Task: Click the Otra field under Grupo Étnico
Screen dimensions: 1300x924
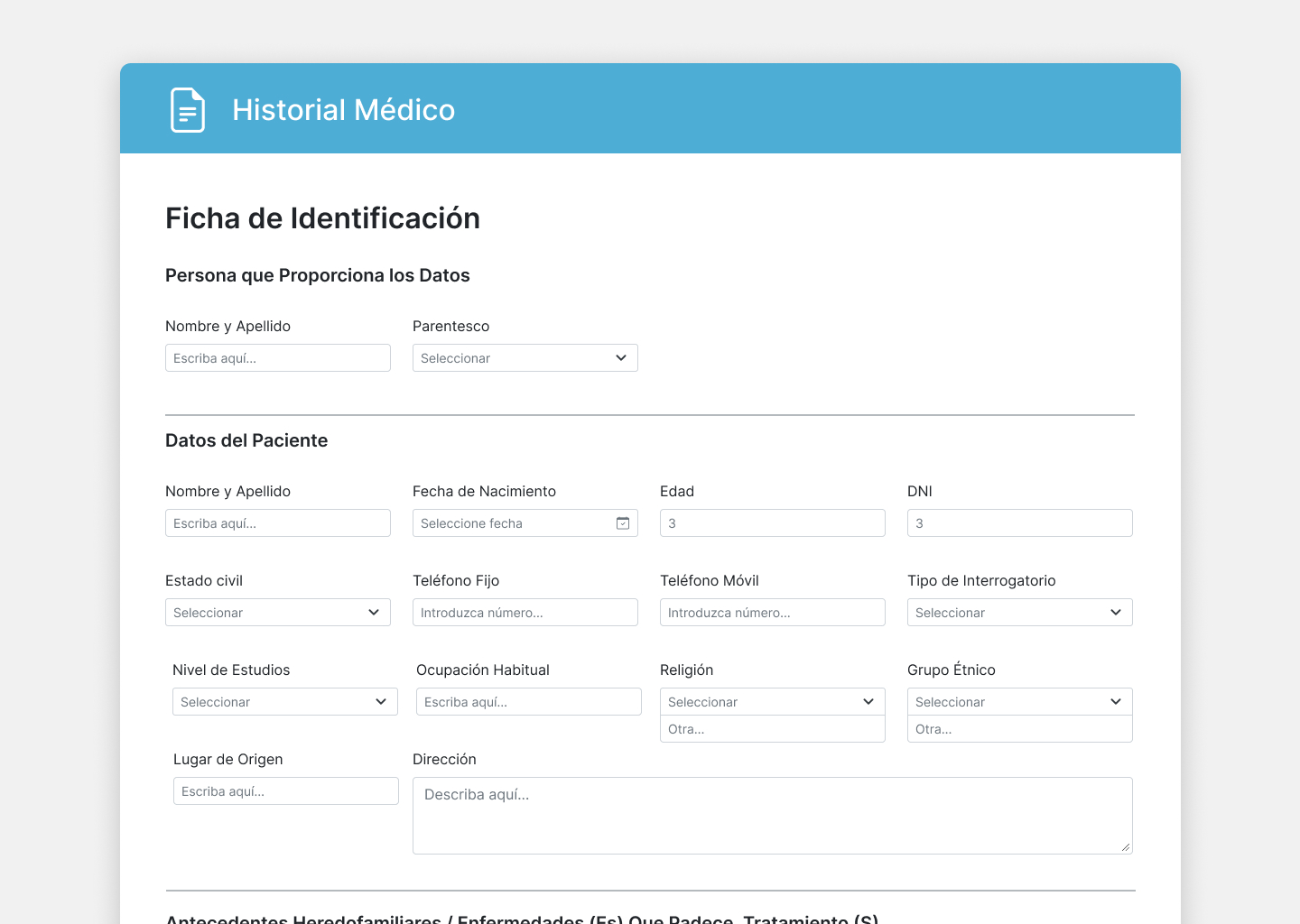Action: 1019,729
